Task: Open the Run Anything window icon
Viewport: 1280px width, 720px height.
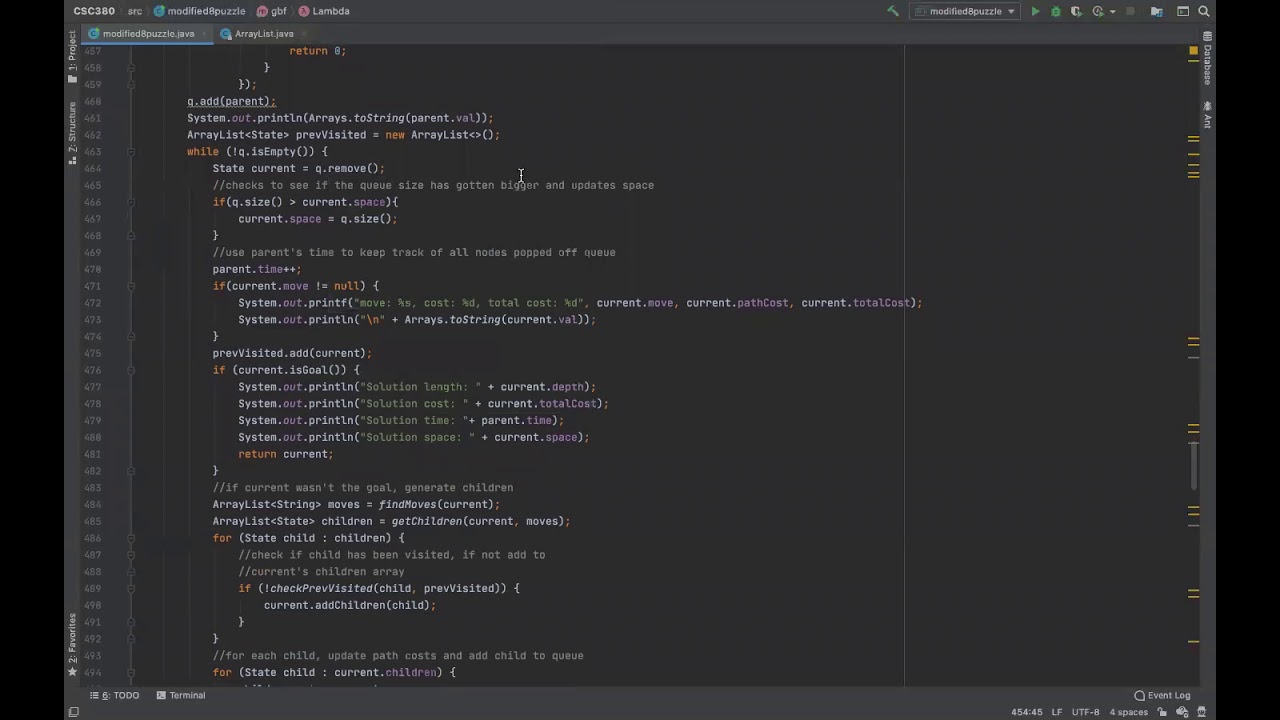Action: tap(1183, 11)
